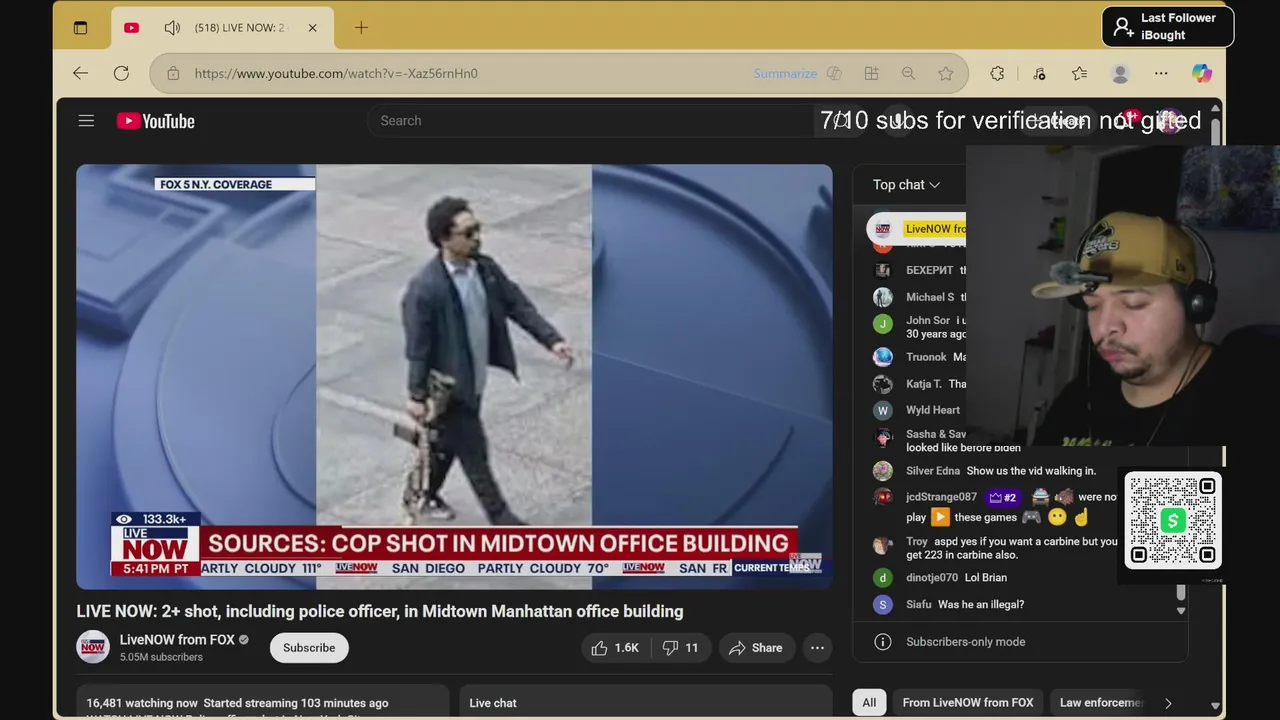Select the All filter chip
This screenshot has height=720, width=1280.
click(869, 703)
